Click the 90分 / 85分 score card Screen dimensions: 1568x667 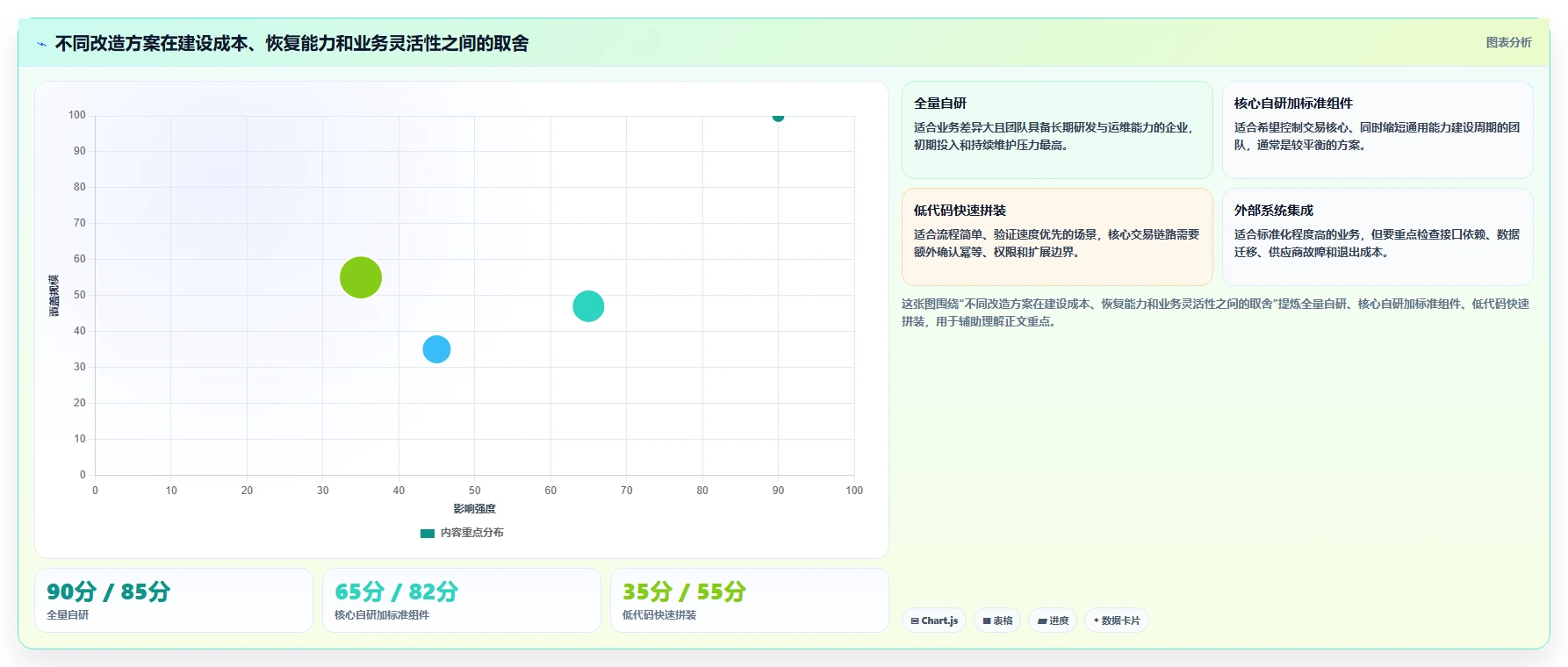[x=174, y=600]
